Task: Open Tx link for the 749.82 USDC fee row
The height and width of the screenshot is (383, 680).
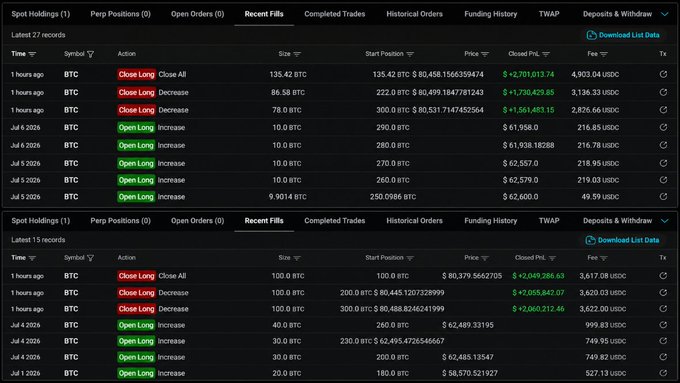Action: pyautogui.click(x=663, y=357)
